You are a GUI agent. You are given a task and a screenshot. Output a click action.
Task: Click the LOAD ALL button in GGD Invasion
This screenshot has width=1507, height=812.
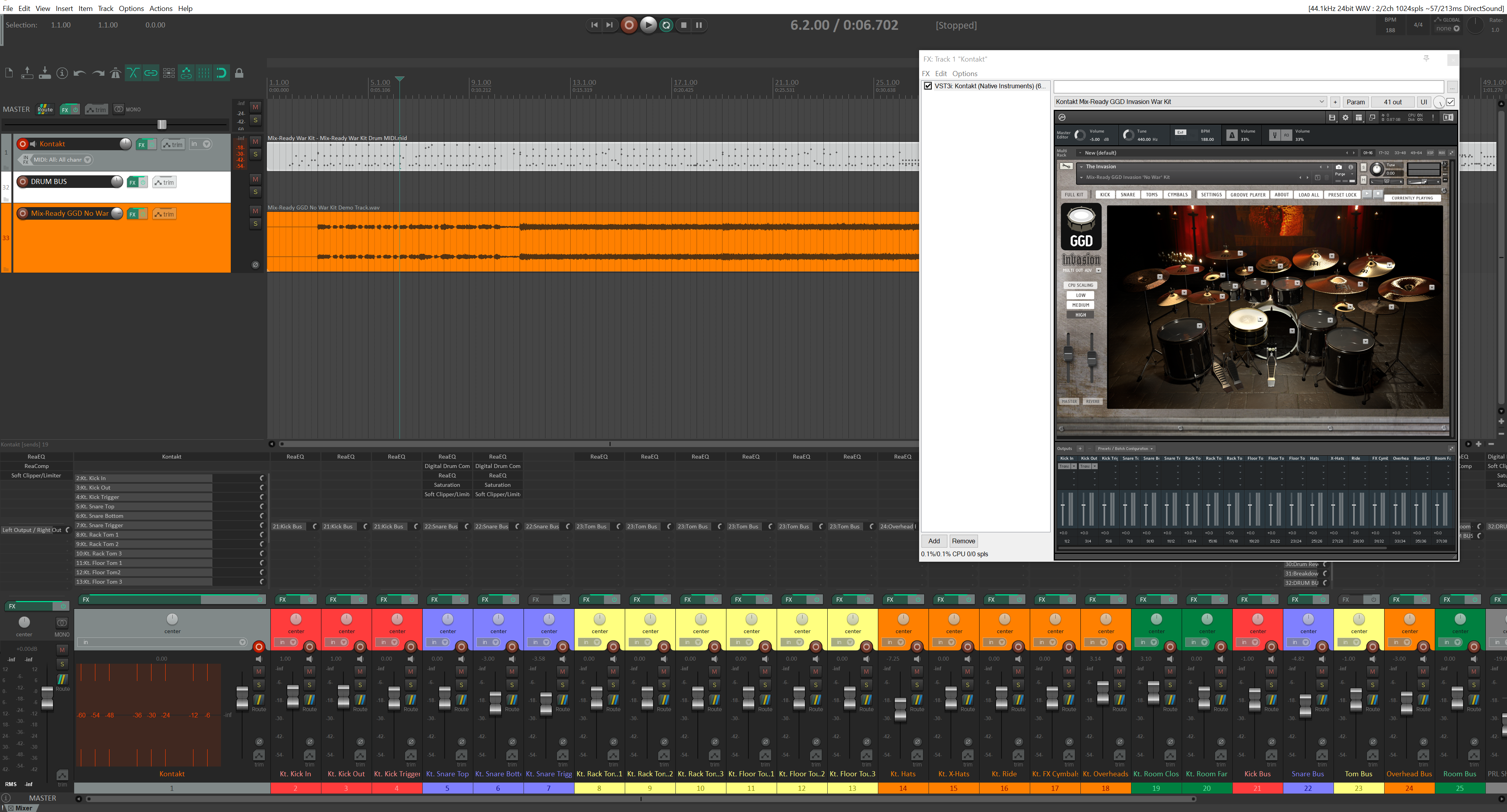pyautogui.click(x=1309, y=194)
